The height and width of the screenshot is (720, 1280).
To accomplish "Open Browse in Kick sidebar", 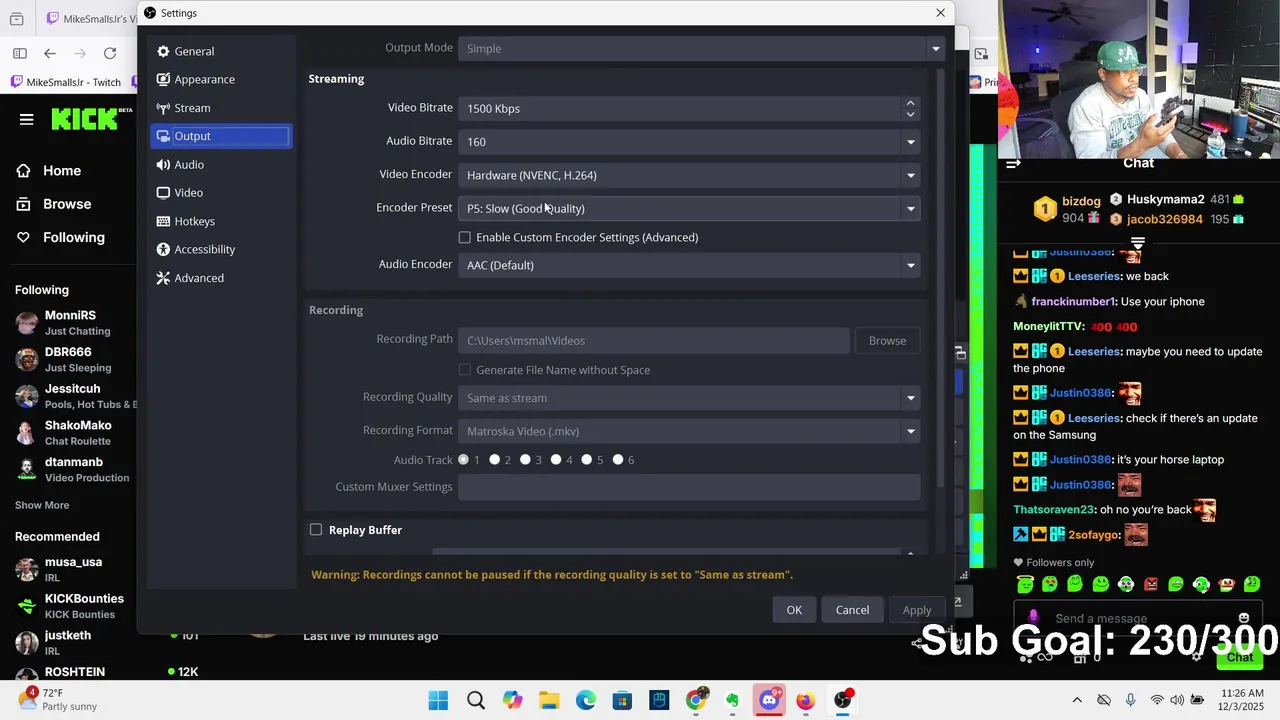I will click(67, 204).
